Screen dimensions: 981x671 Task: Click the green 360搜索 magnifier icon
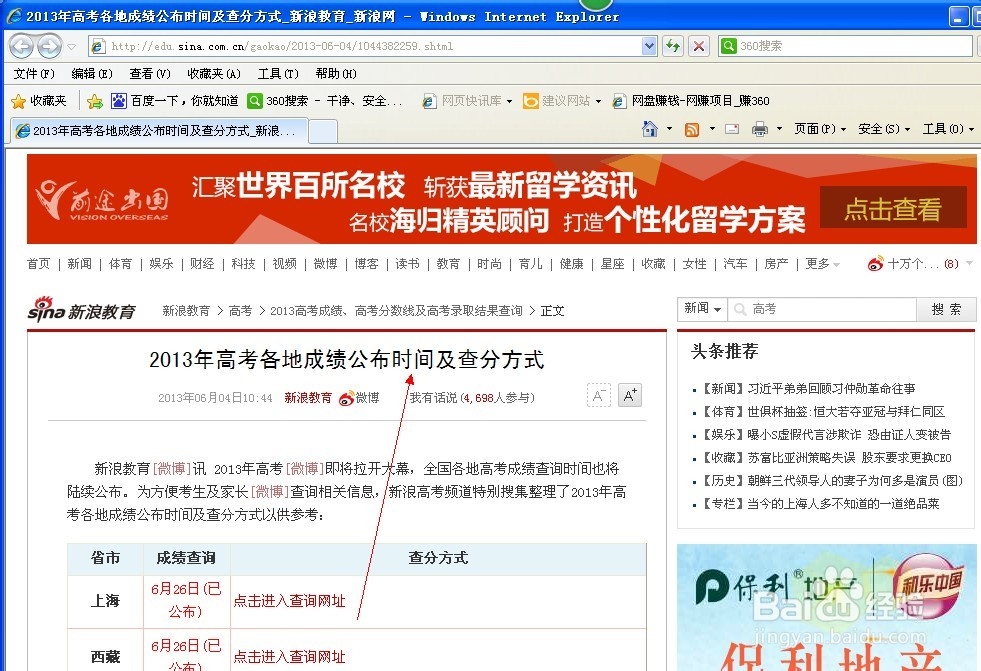pyautogui.click(x=728, y=46)
